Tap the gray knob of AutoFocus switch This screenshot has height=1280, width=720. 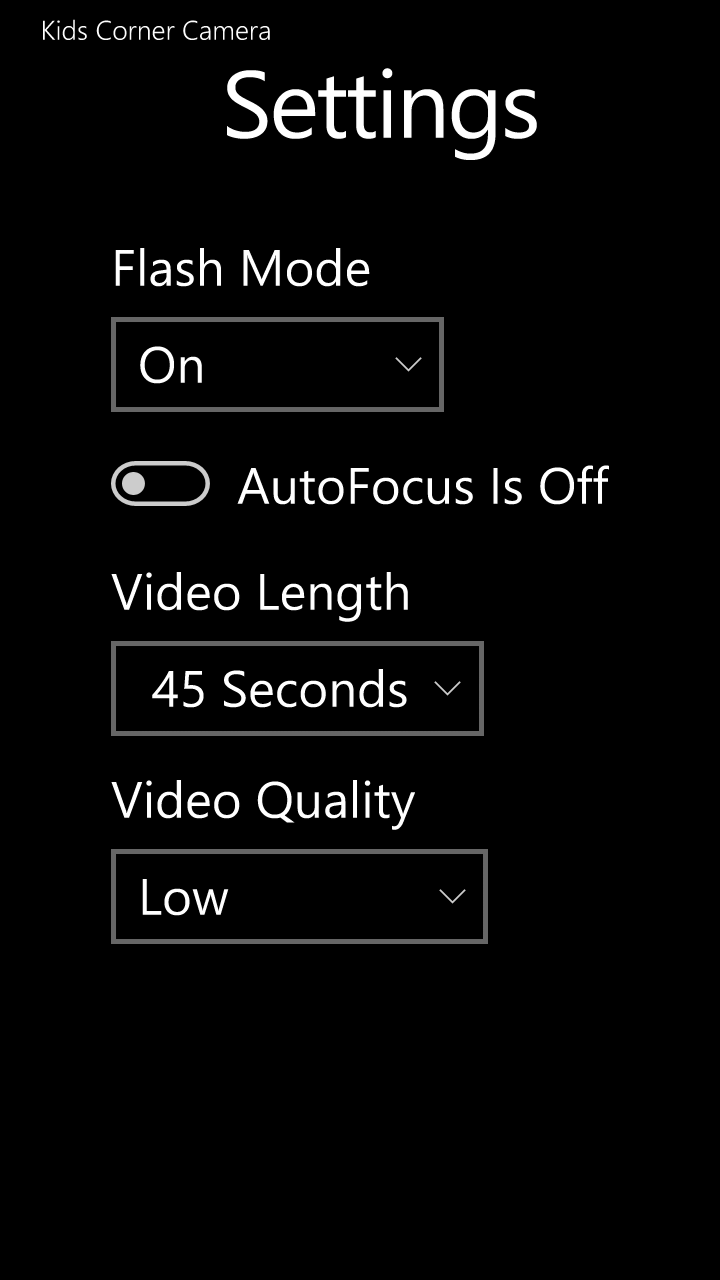click(133, 484)
